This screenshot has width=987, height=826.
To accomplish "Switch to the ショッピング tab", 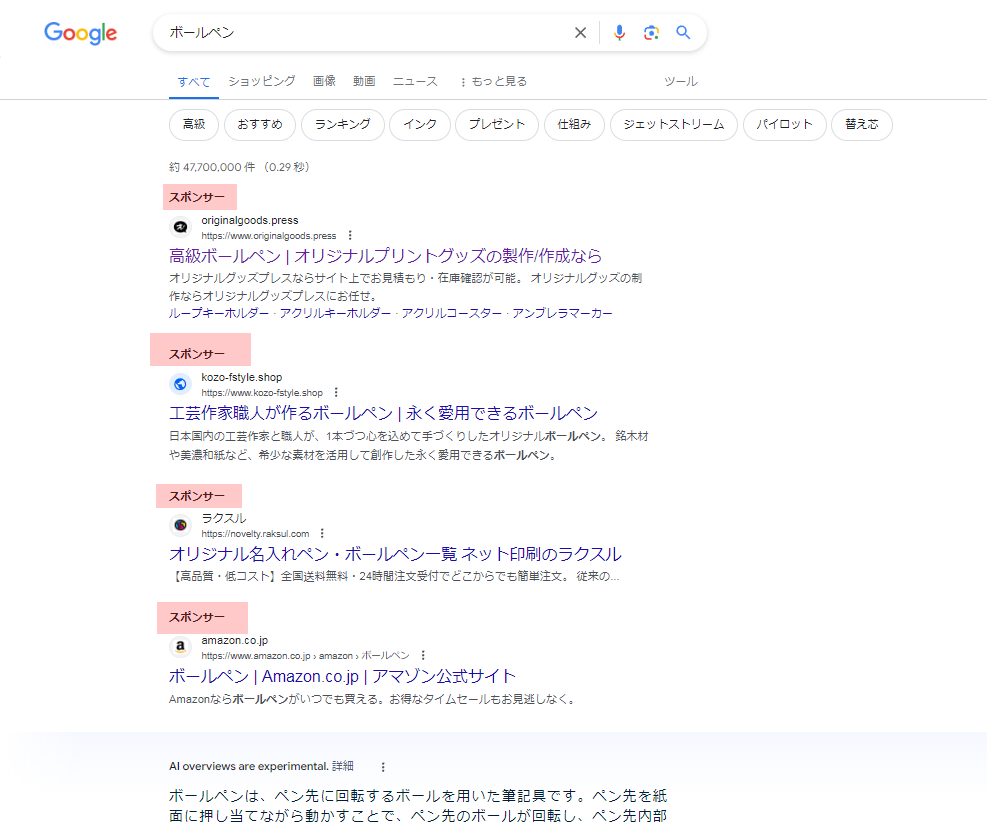I will tap(262, 81).
